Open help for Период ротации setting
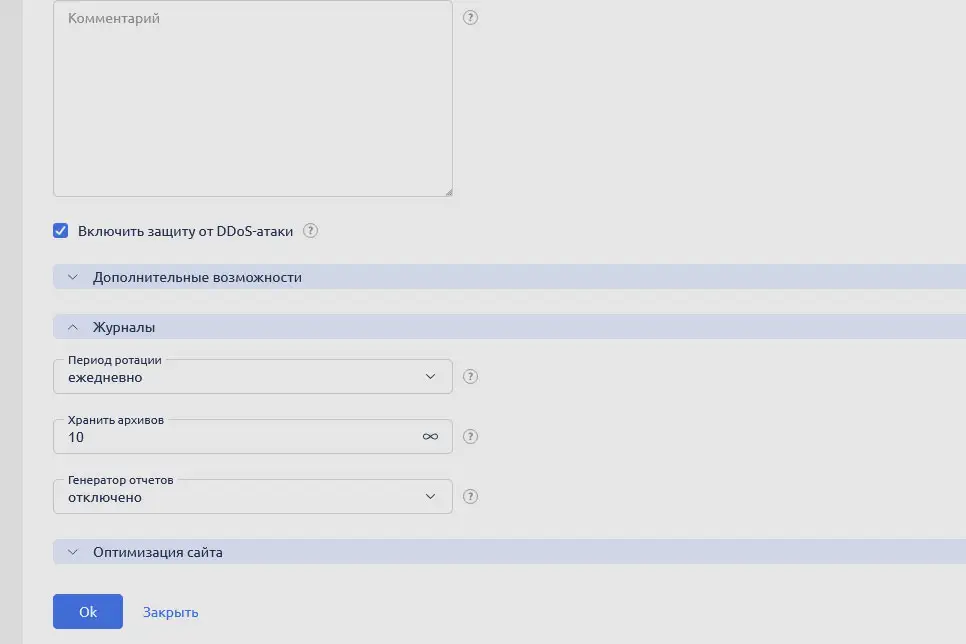The height and width of the screenshot is (644, 966). click(x=470, y=376)
